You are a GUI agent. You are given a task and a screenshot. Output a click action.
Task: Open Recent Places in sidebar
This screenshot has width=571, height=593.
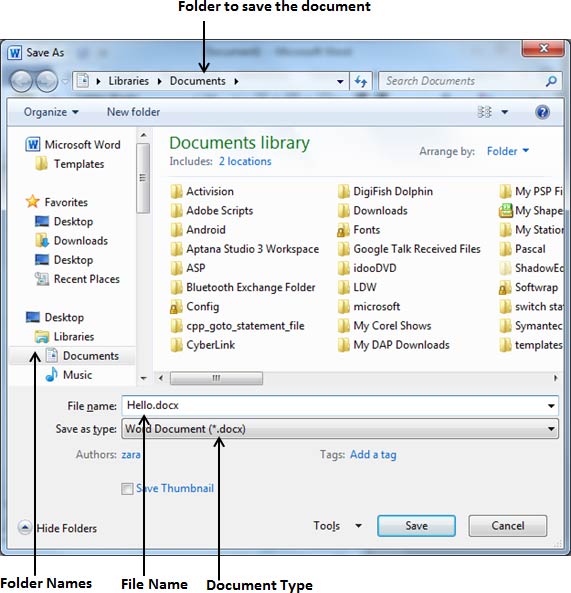(77, 279)
